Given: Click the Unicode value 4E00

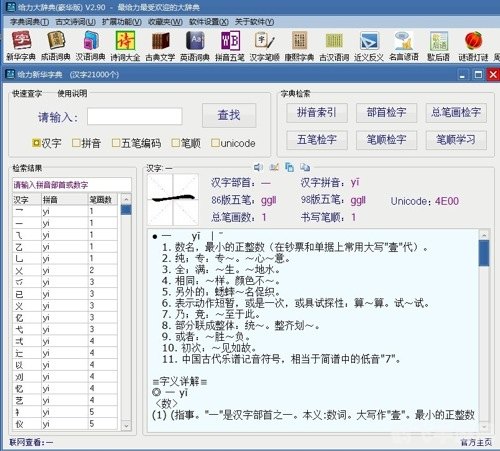Looking at the screenshot, I should (x=447, y=201).
